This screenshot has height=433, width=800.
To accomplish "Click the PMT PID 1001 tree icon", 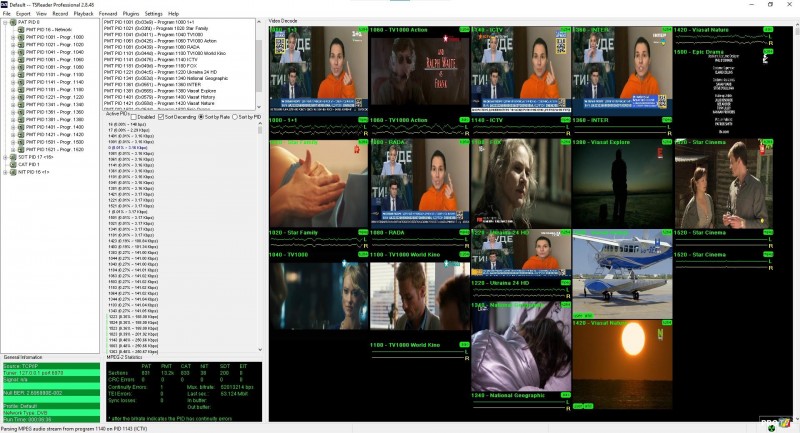I will (x=20, y=37).
